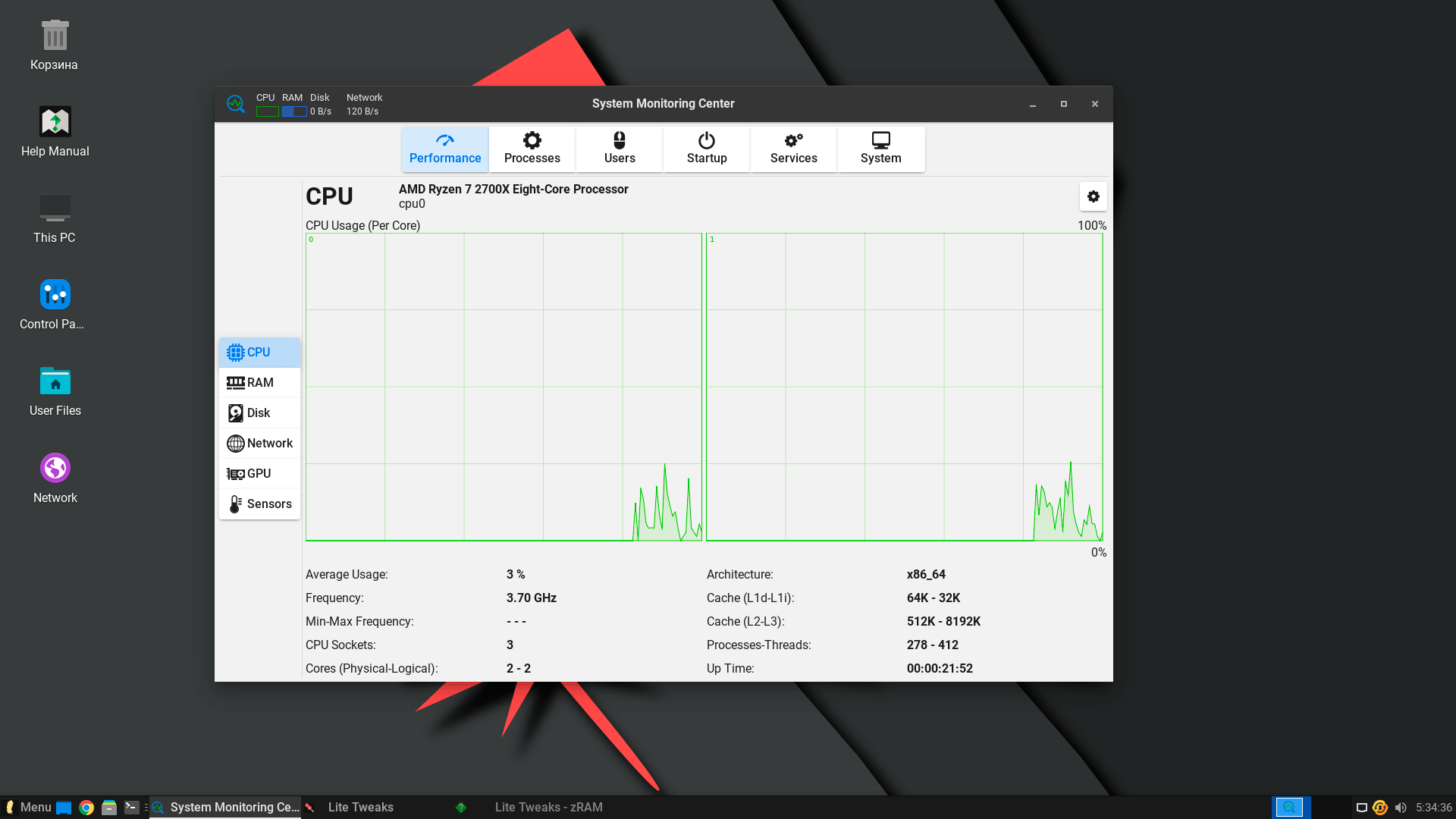
Task: Launch Chrome from the taskbar
Action: coord(86,808)
